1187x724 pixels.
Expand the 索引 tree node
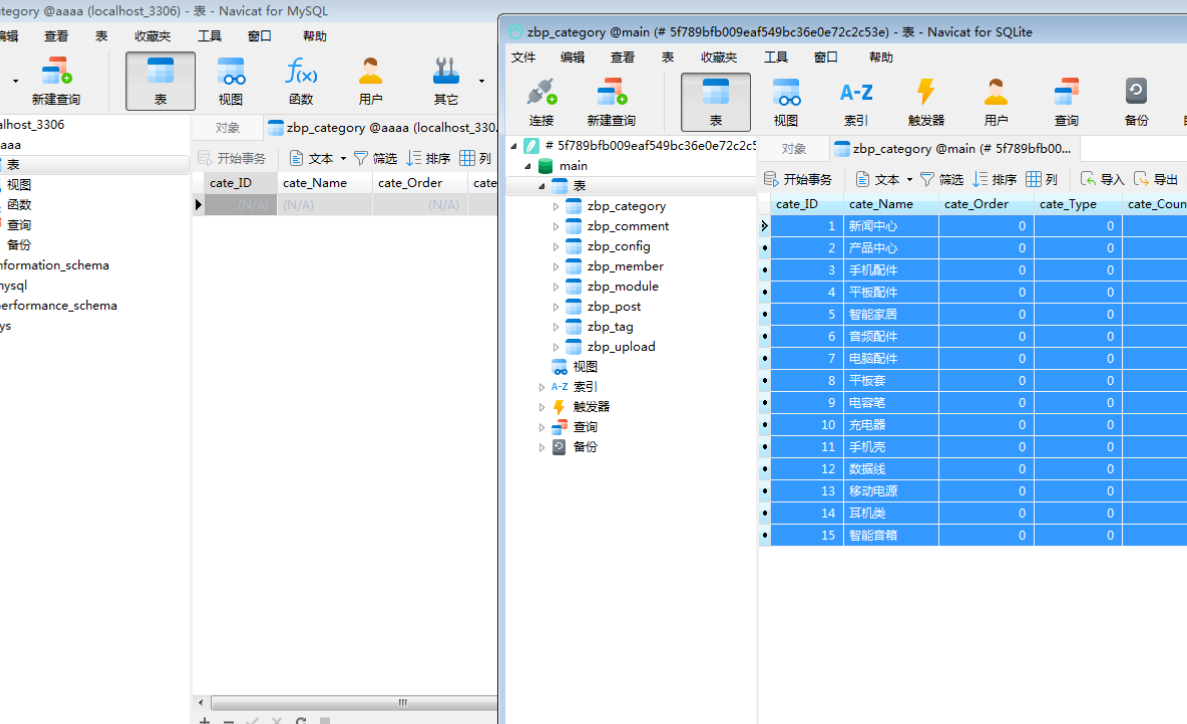[x=541, y=387]
